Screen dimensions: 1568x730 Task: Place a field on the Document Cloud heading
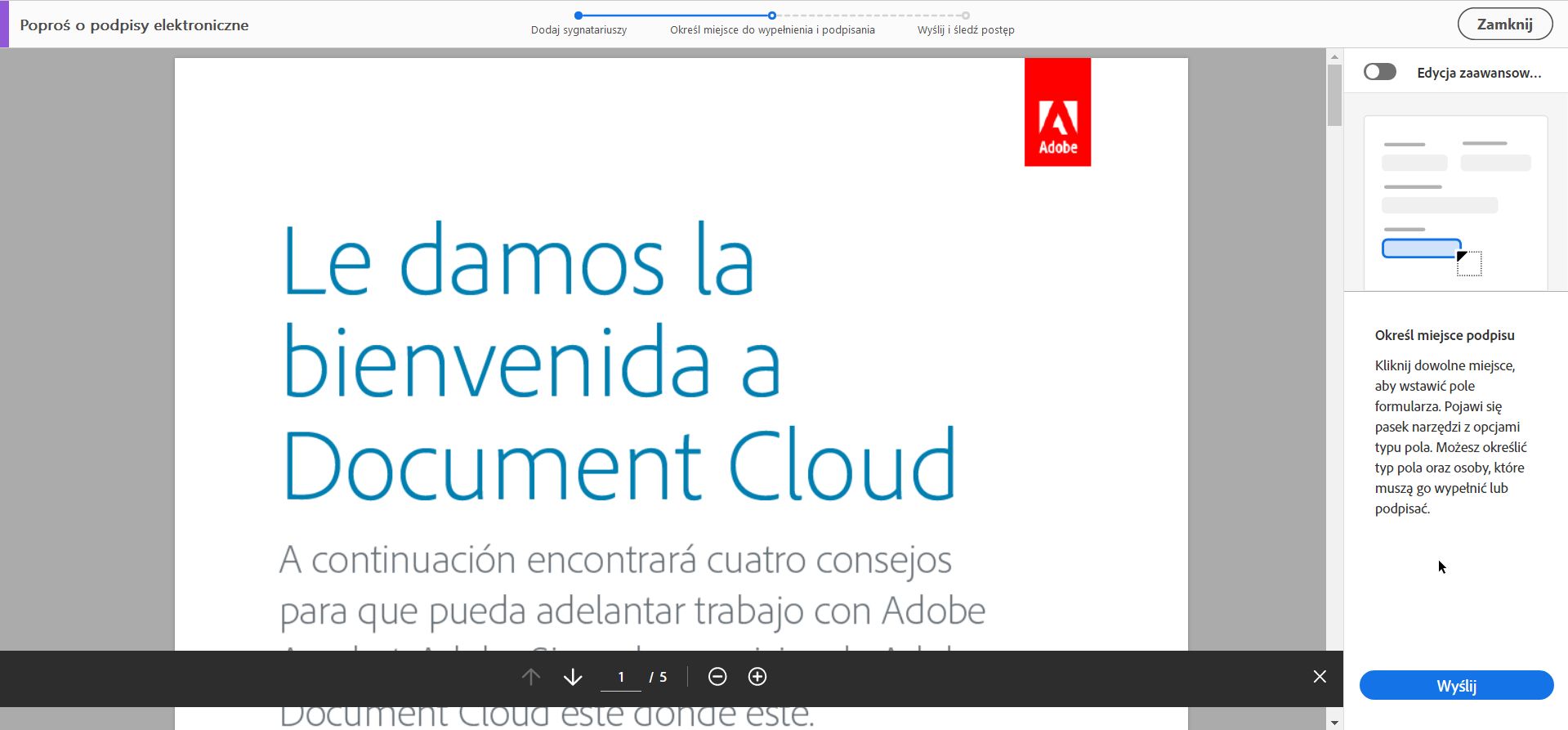619,464
